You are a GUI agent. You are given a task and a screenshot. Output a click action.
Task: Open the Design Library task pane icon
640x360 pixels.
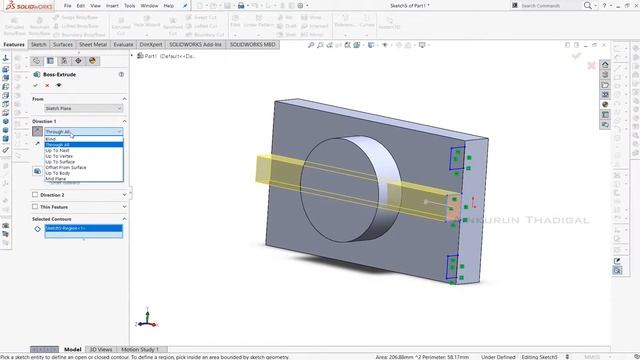tap(605, 74)
